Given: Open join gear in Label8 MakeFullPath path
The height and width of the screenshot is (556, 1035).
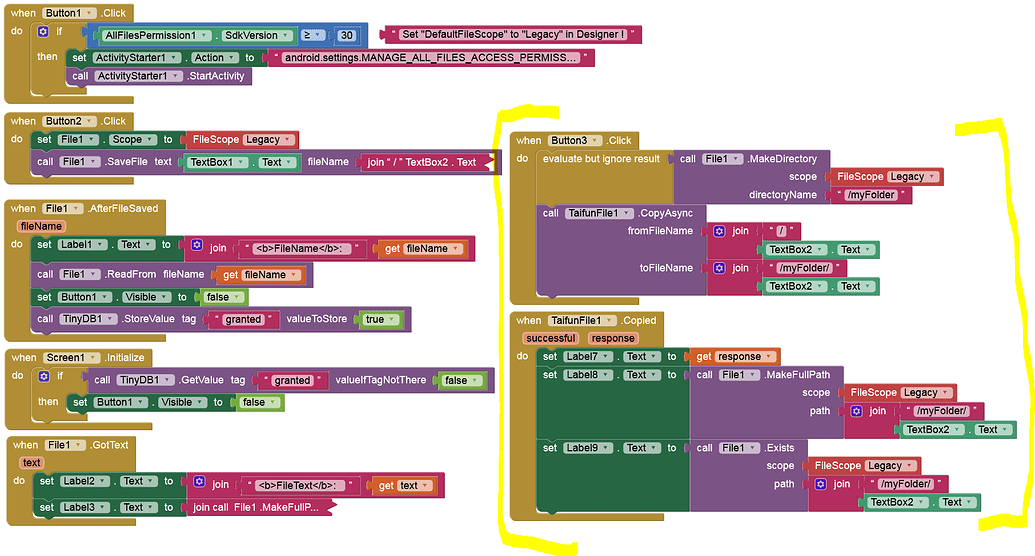Looking at the screenshot, I should (x=856, y=411).
